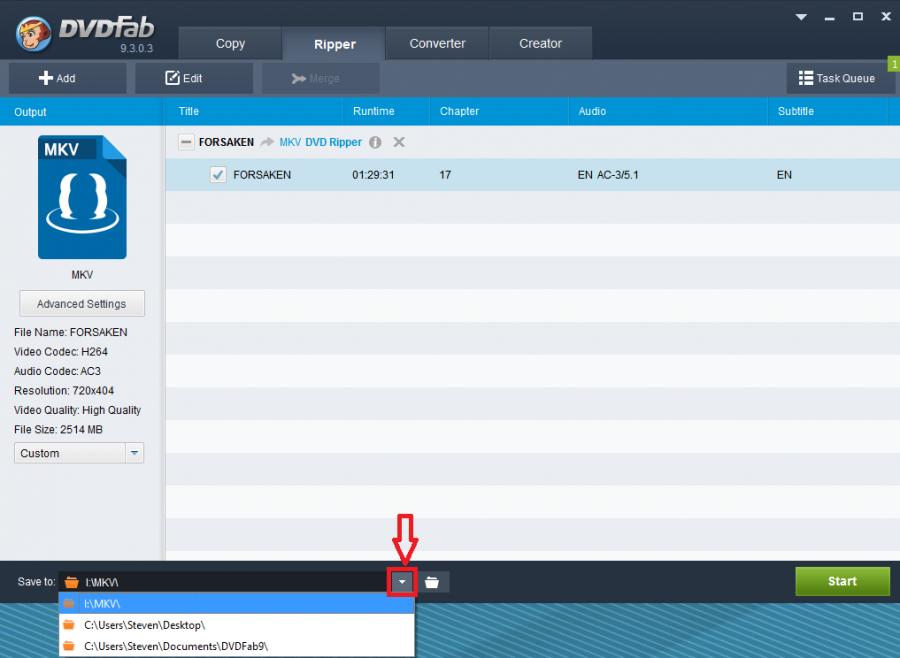Click the 9.3.0.3 version number

click(x=137, y=48)
